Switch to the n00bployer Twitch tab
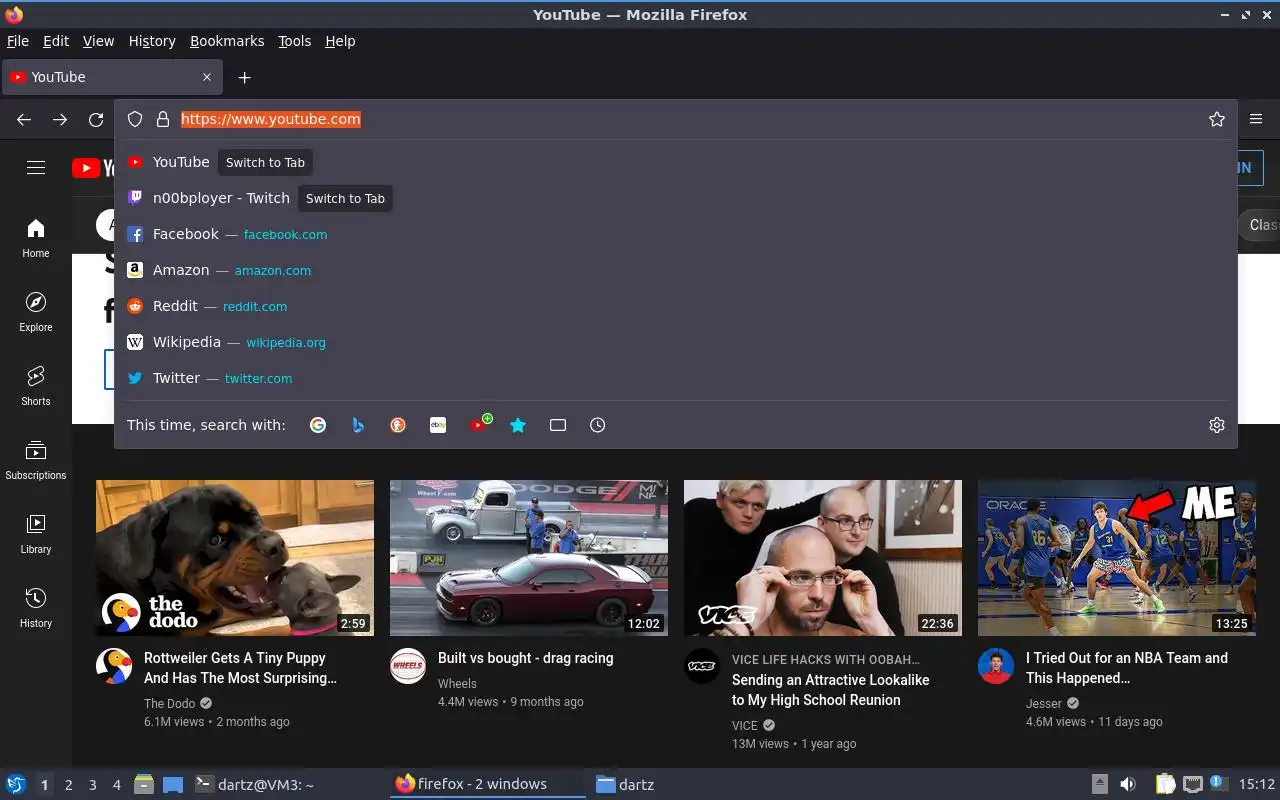 point(675,198)
